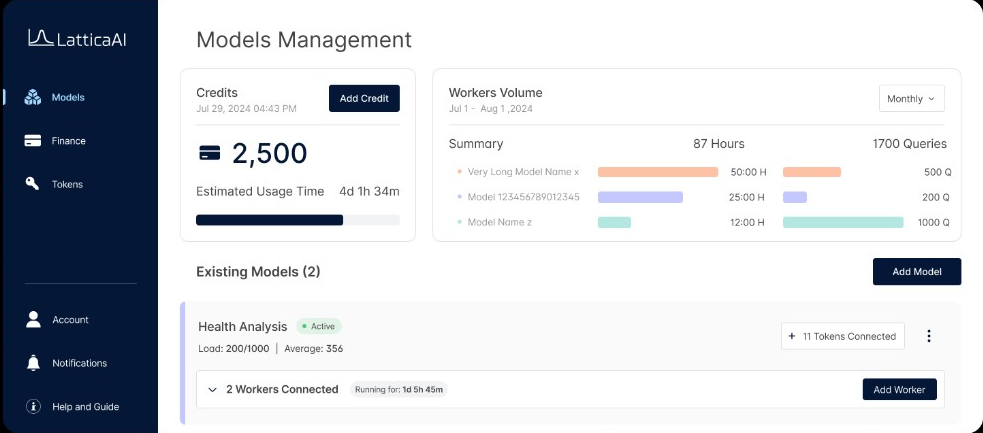Click the LatticaAI logo

[x=77, y=38]
